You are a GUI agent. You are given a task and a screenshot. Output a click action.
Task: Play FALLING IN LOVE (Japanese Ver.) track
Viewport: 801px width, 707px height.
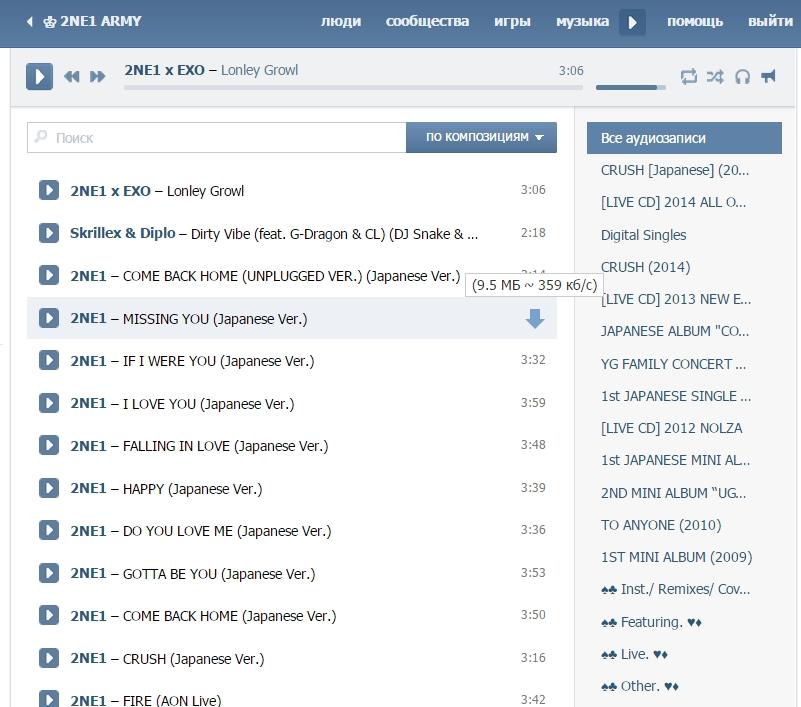[x=49, y=445]
